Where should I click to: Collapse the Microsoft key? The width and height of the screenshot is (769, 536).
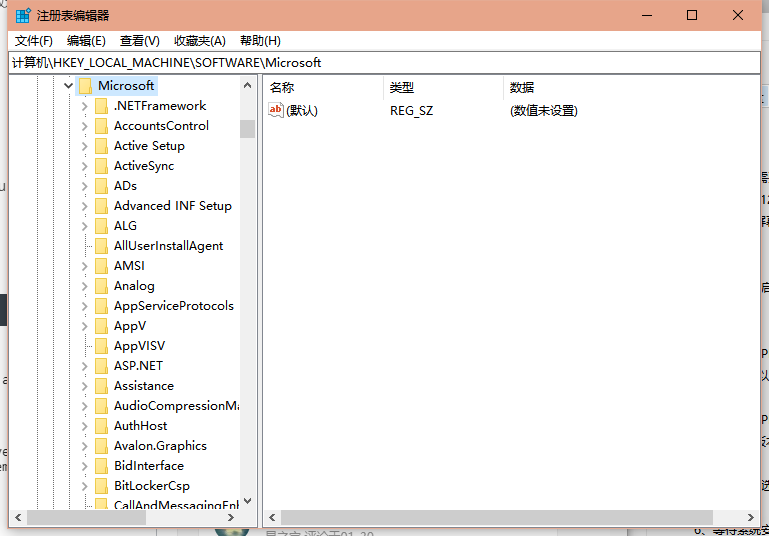68,86
